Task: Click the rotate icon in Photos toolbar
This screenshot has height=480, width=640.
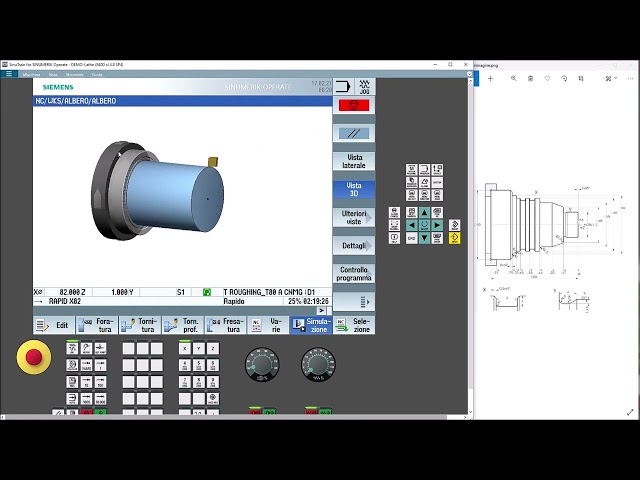Action: 564,78
